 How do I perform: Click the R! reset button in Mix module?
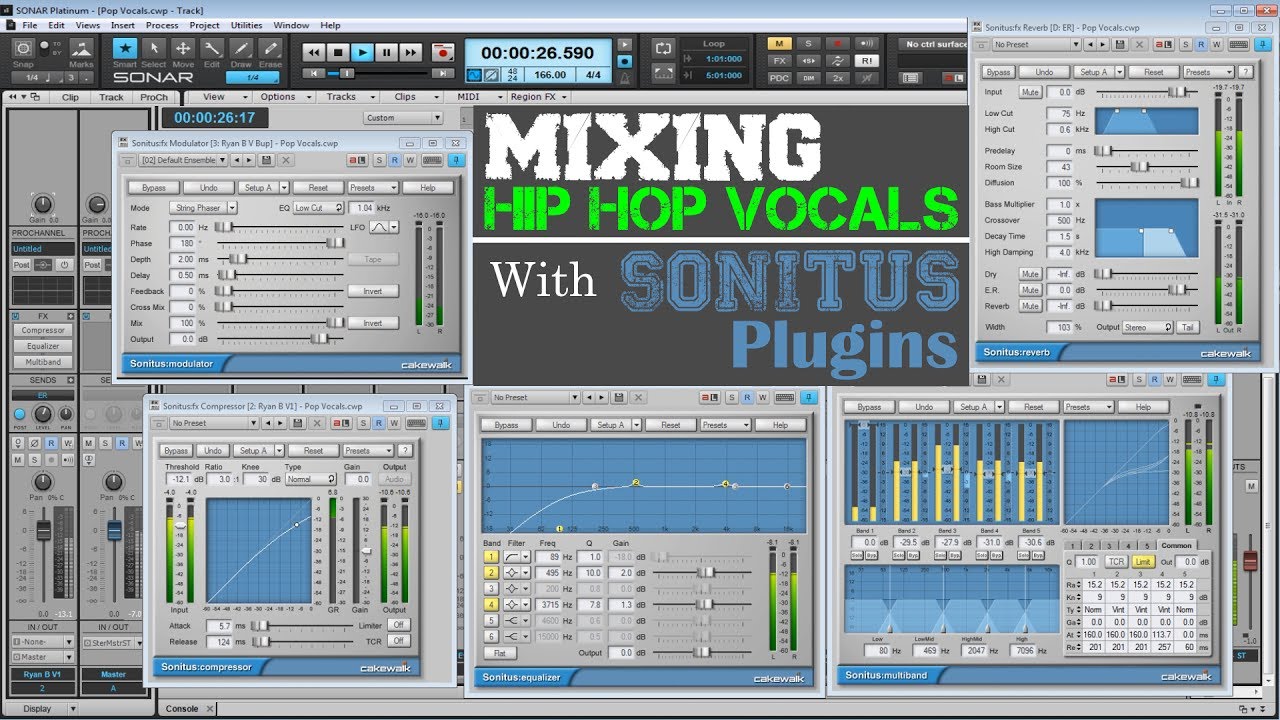click(x=866, y=60)
